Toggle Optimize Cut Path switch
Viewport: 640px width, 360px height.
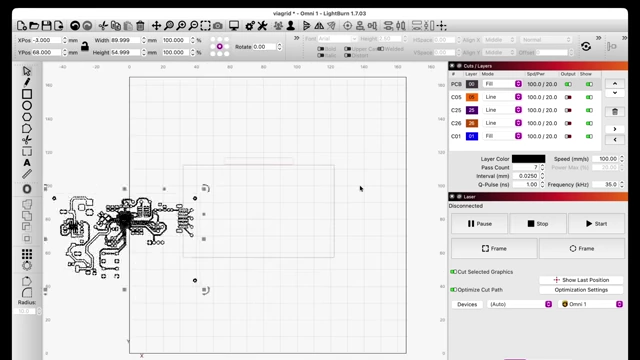[x=453, y=290]
